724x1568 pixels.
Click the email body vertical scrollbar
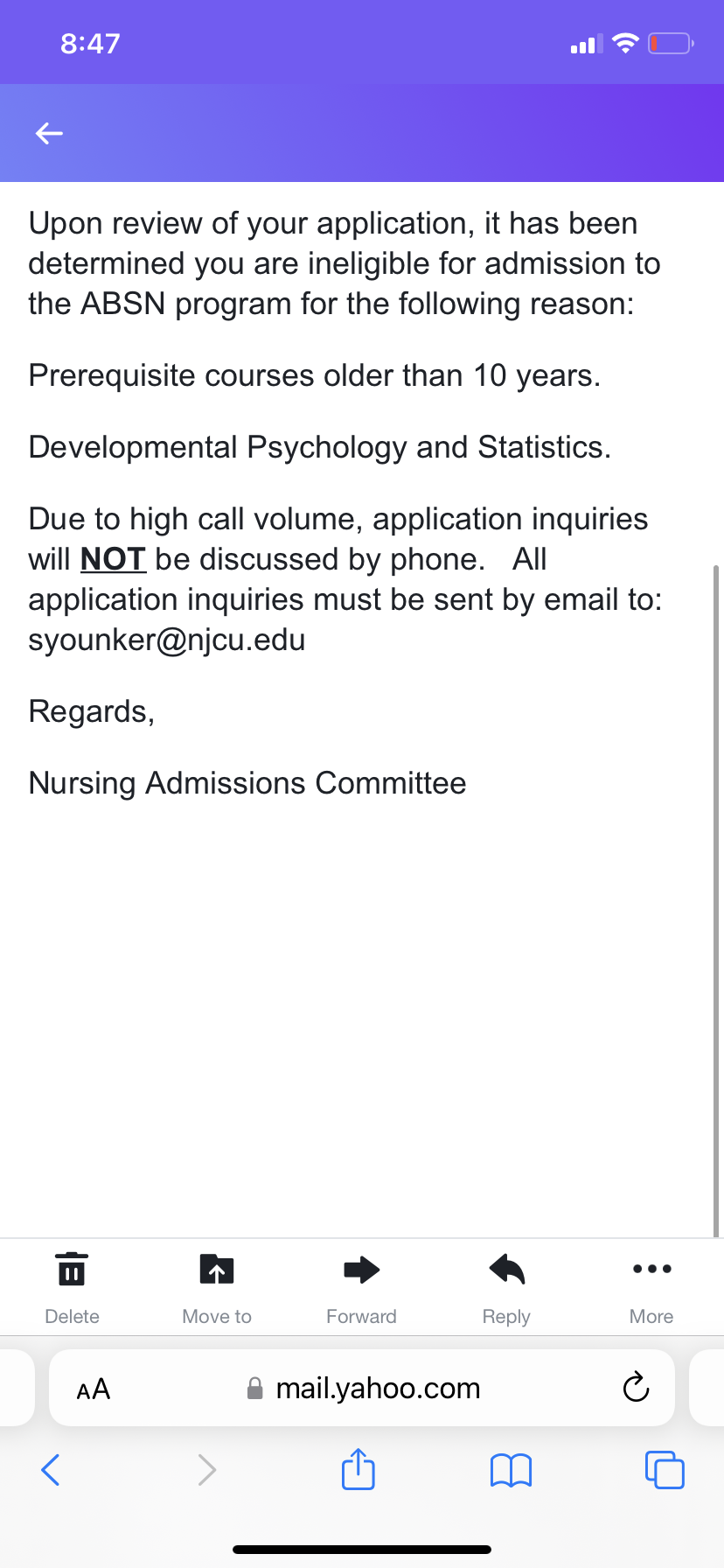click(717, 901)
